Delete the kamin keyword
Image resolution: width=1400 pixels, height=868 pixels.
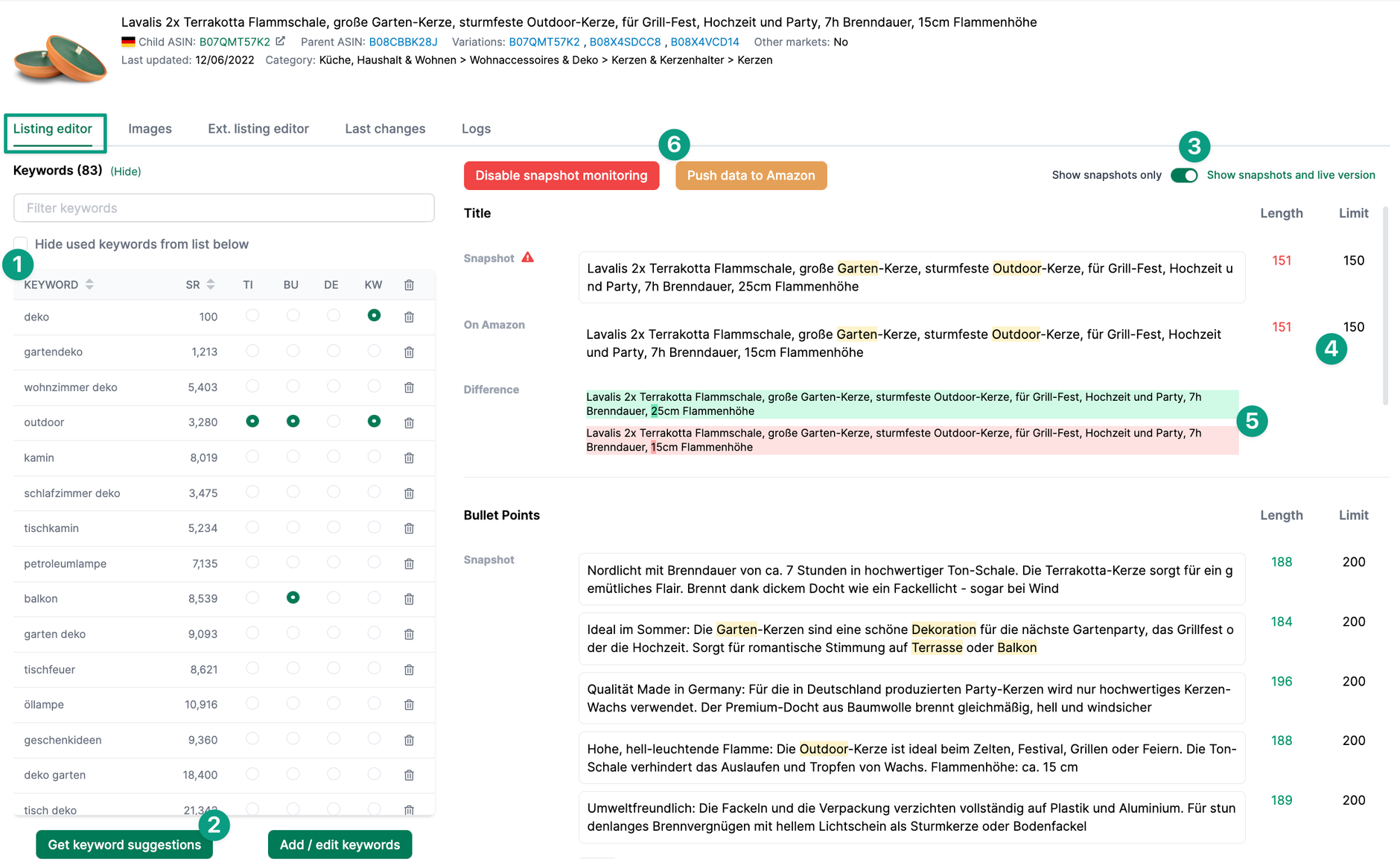[409, 458]
